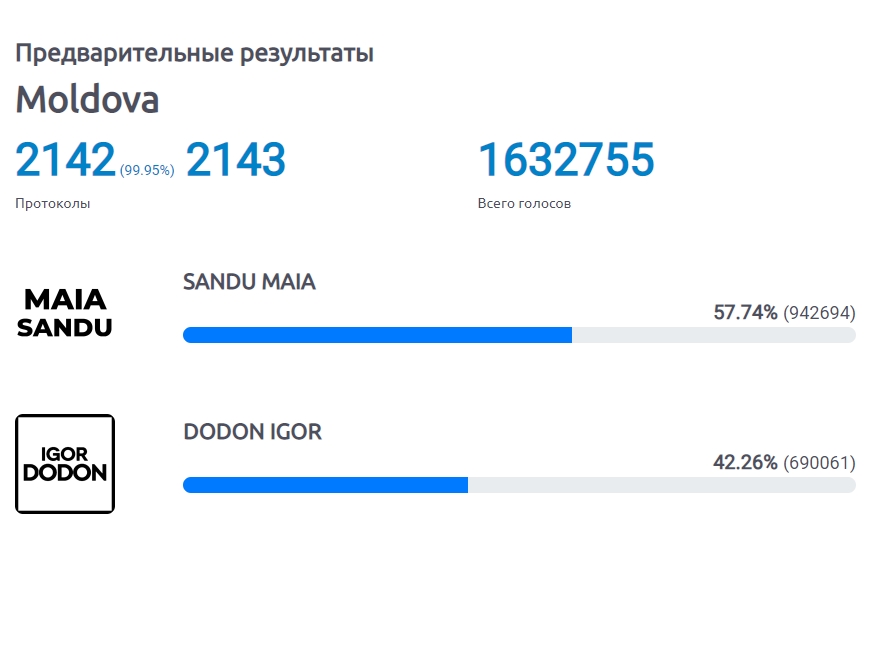Click the Moldova region heading
Viewport: 874px width, 672px height.
coord(88,99)
